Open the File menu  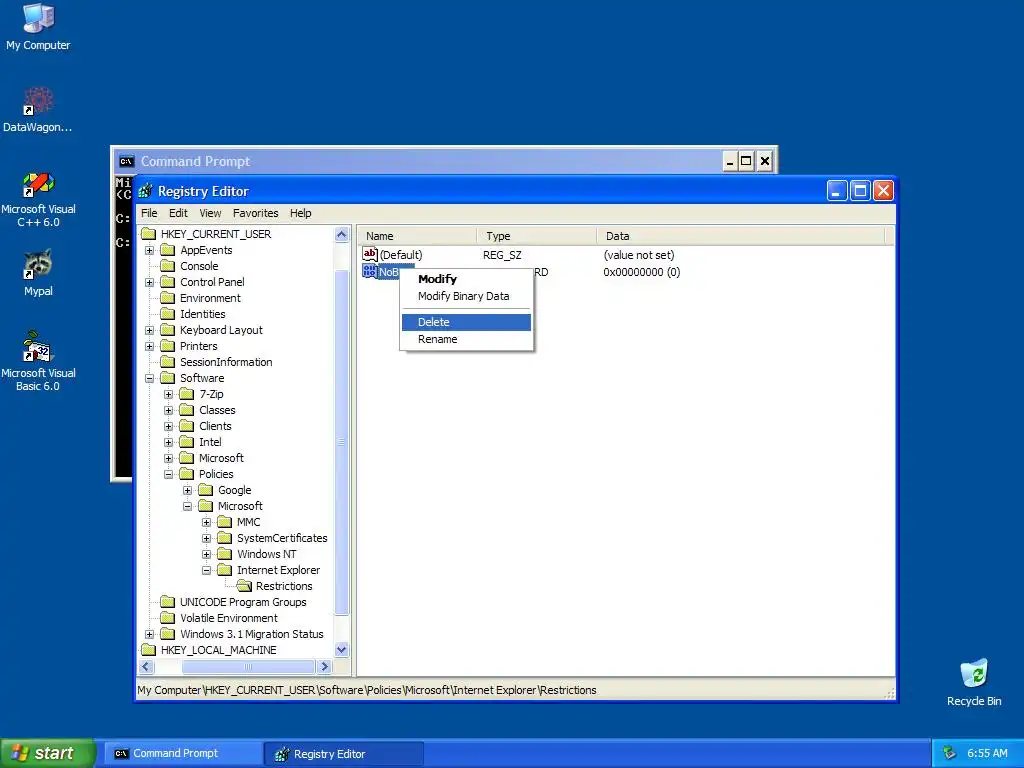(149, 213)
